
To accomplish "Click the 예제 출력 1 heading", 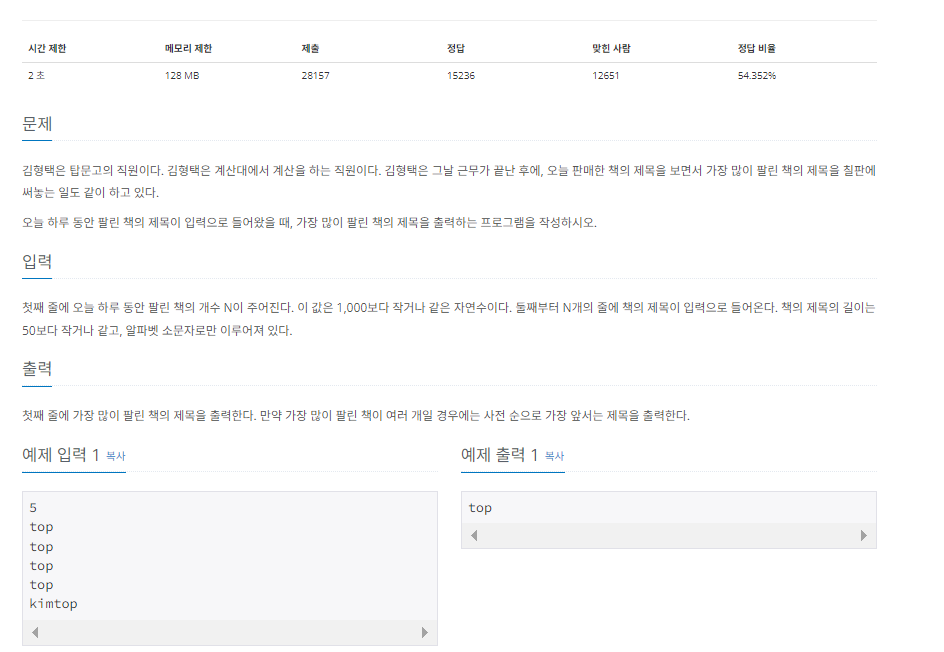I will click(x=499, y=455).
